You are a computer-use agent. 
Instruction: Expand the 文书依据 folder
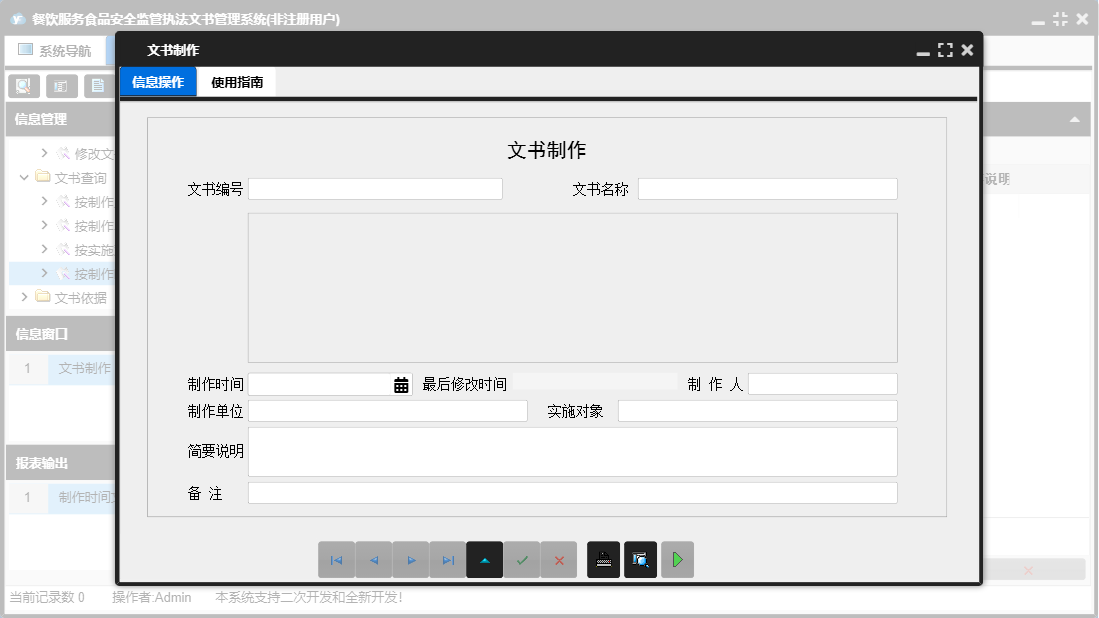(x=24, y=297)
